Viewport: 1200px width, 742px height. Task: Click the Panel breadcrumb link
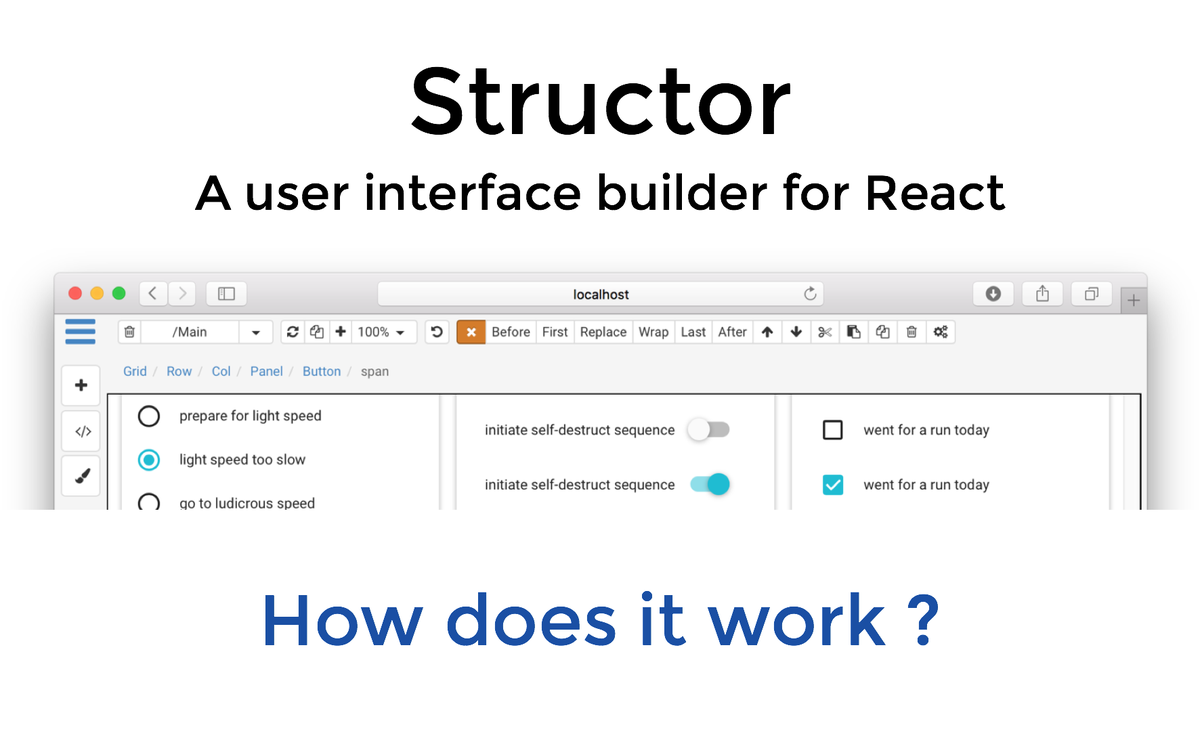coord(266,371)
